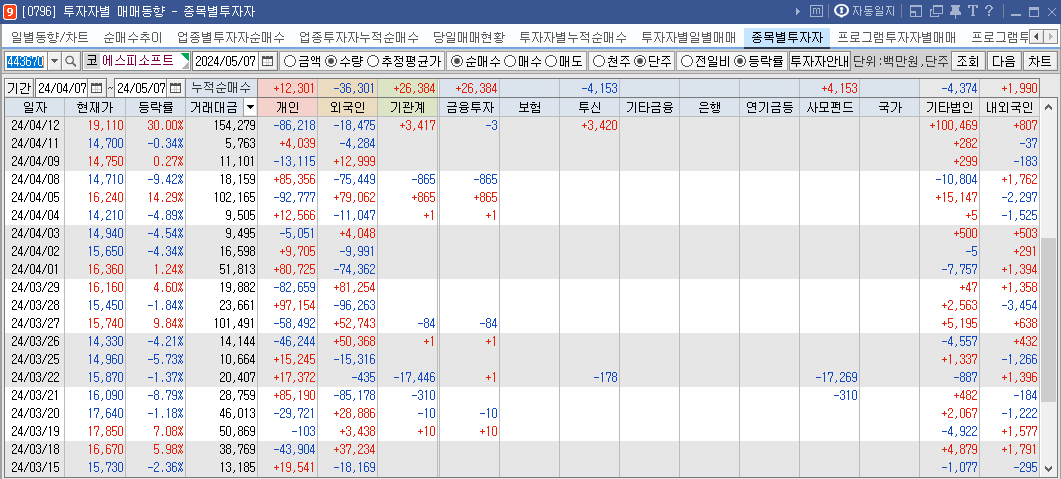Click the 코 KOSDAQ market badge

[91, 62]
